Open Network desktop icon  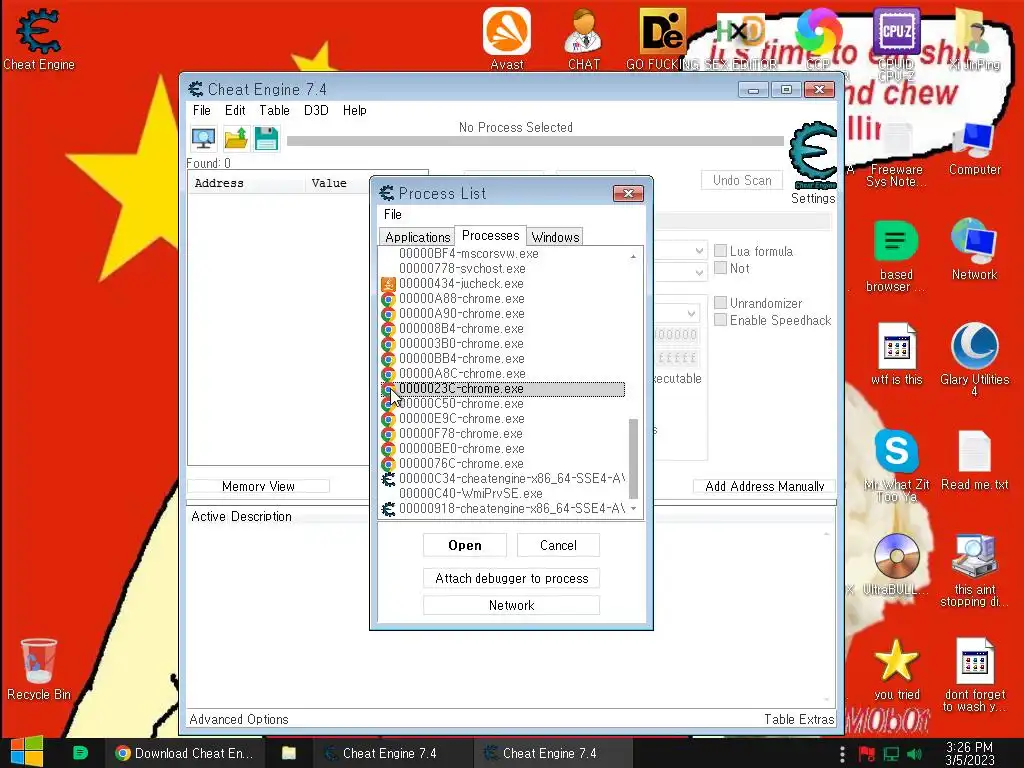tap(974, 249)
